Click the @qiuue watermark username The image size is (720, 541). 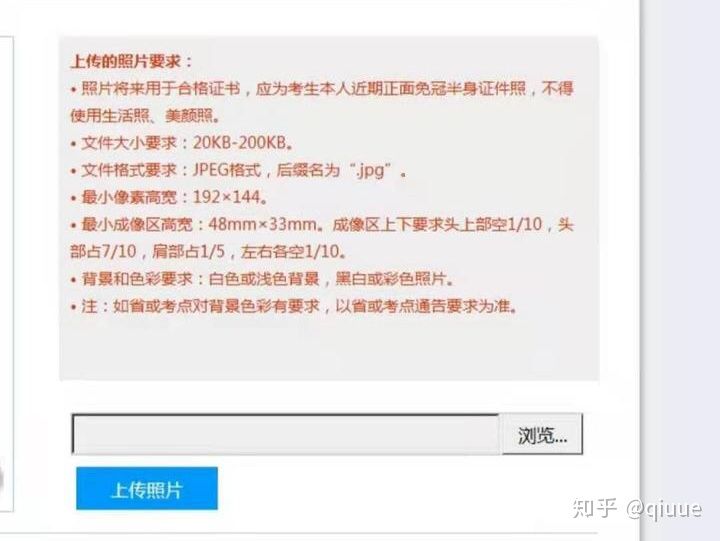point(664,508)
